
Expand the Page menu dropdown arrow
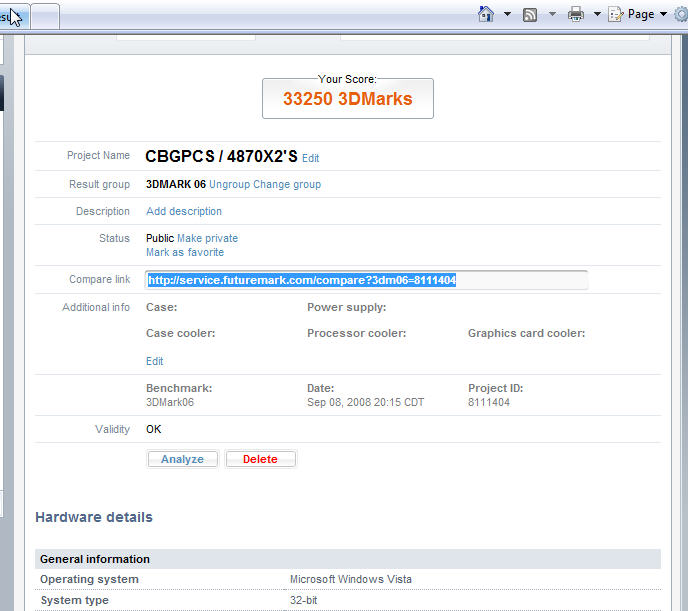tap(663, 14)
